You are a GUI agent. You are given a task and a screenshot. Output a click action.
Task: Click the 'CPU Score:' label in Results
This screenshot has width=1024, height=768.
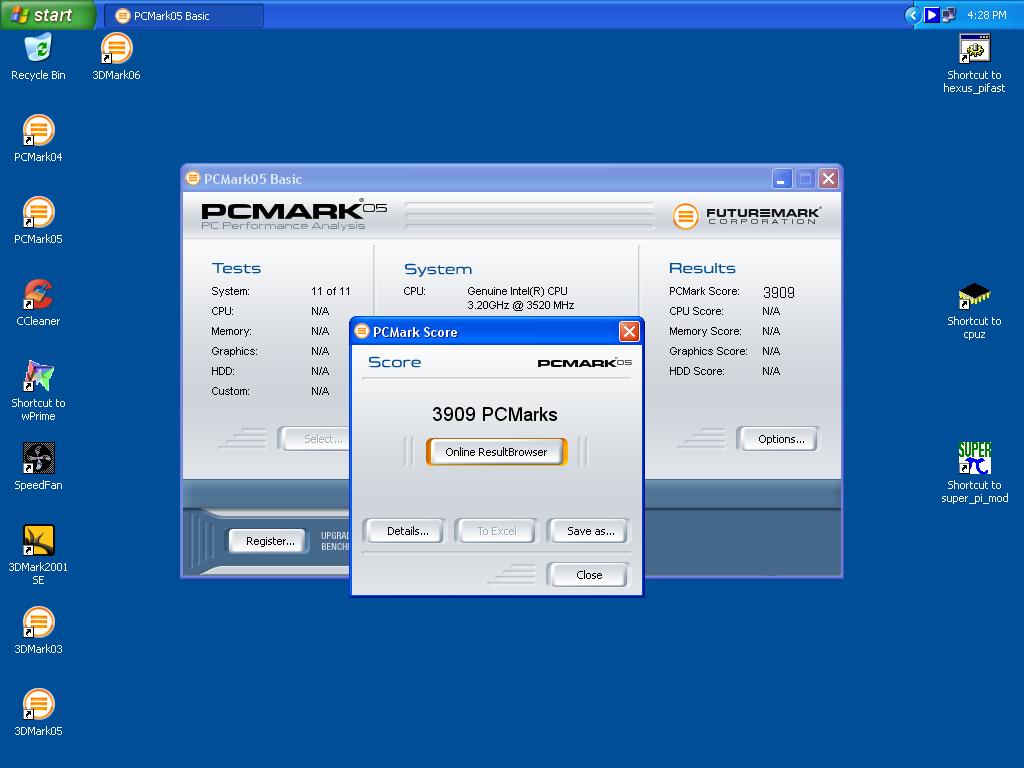pos(696,312)
